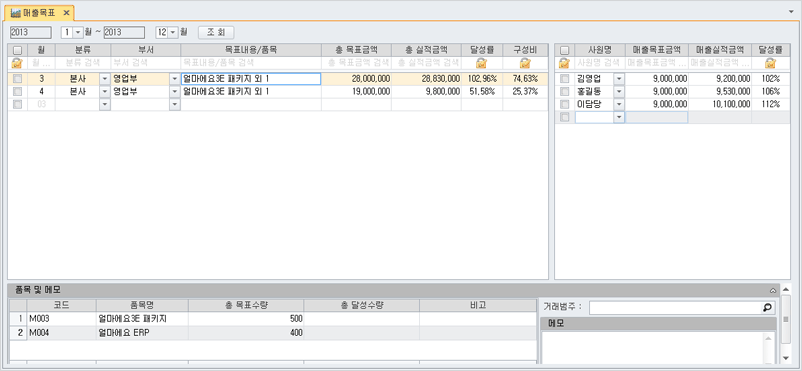This screenshot has width=802, height=371.
Task: Open 분류 dropdown in month 4 row
Action: [104, 92]
